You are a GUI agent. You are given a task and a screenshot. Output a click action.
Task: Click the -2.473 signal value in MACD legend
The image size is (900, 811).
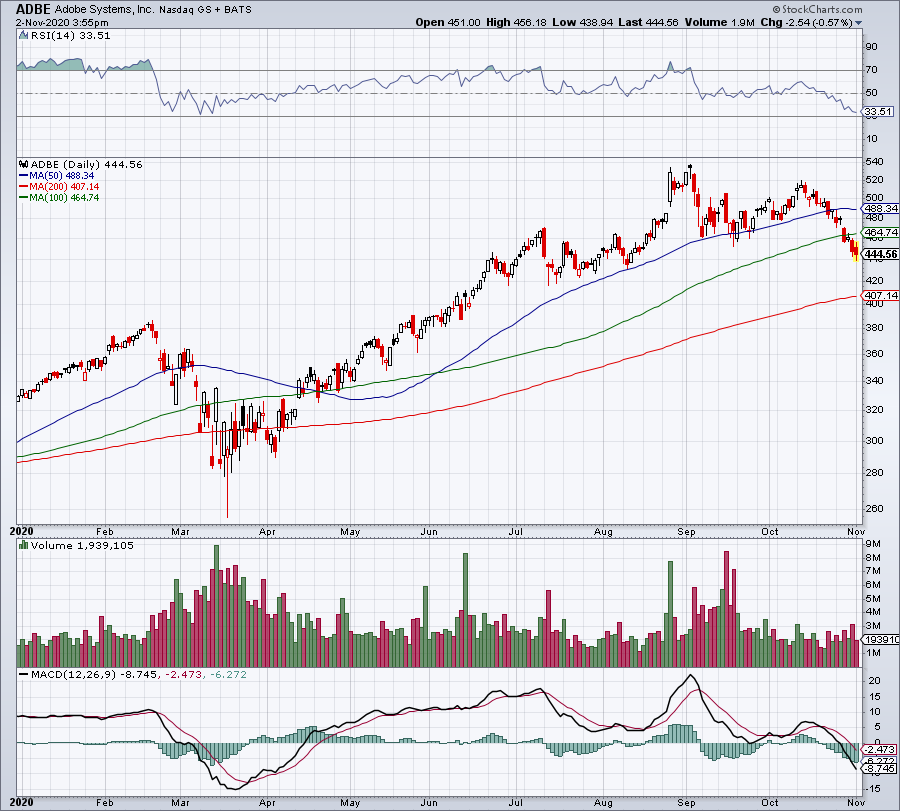click(x=183, y=674)
